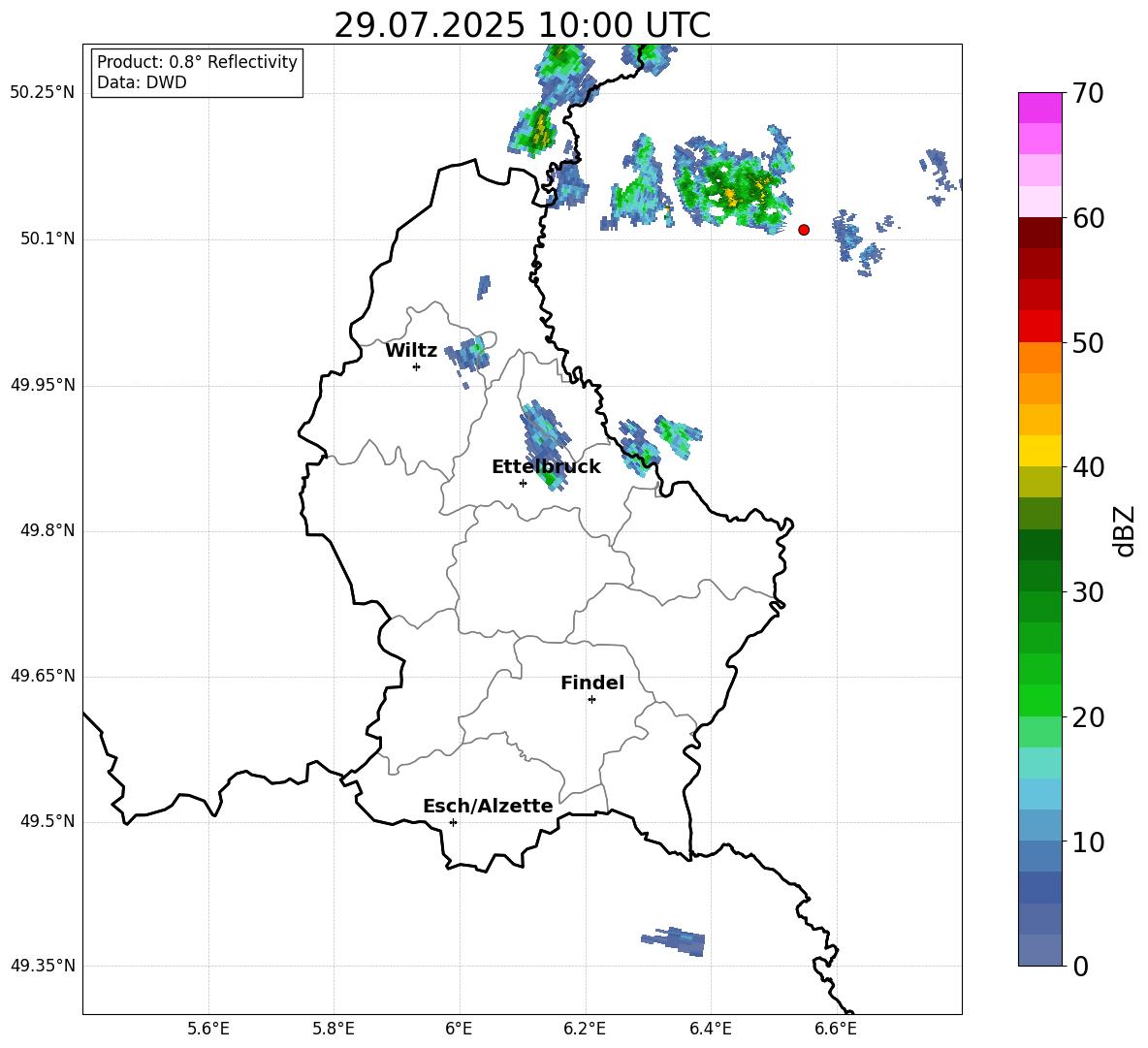Click the Esch/Alzette station label
Screen dimensions: 1148x1048
tap(488, 806)
